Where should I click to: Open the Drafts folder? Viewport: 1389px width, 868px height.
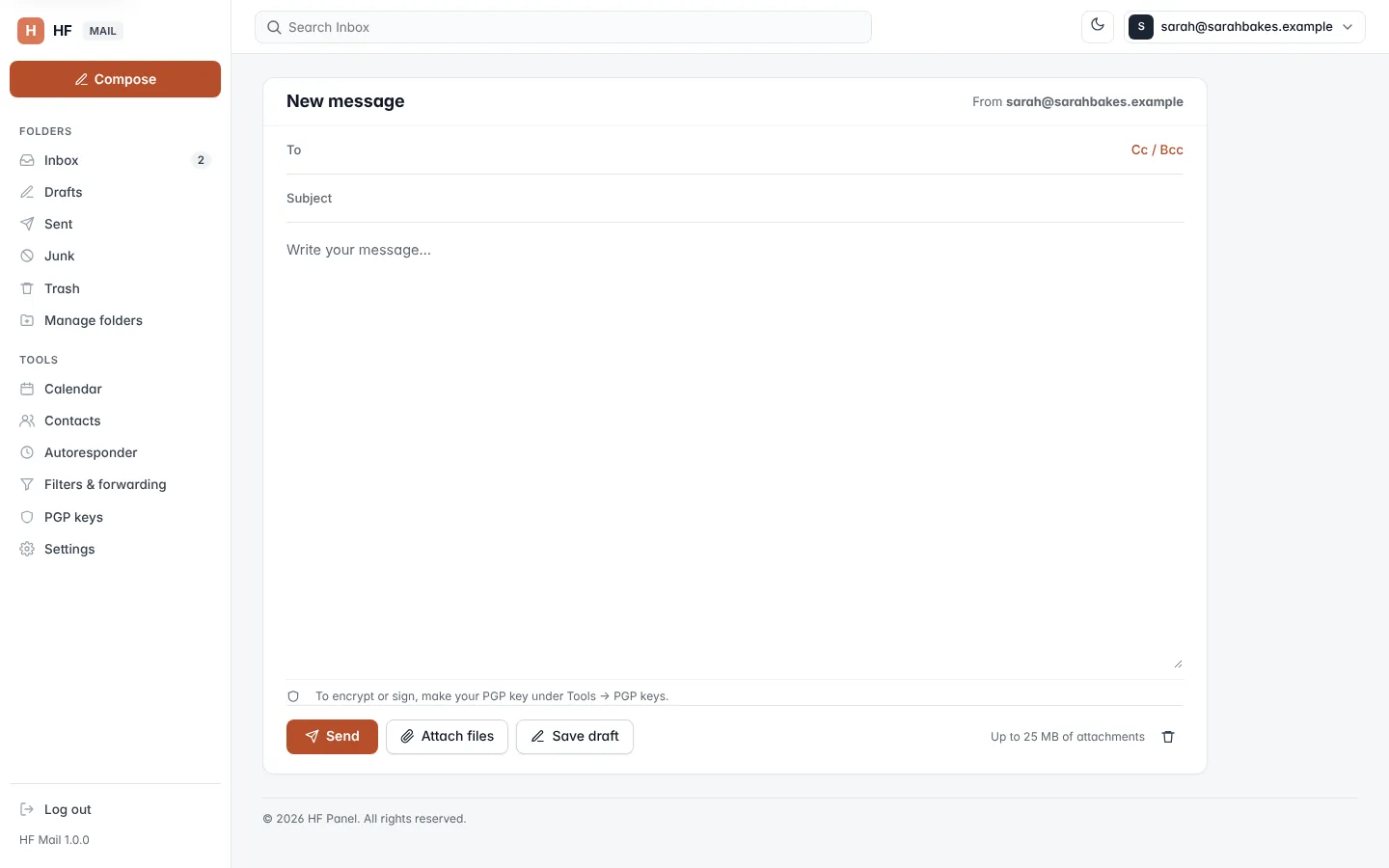click(115, 192)
